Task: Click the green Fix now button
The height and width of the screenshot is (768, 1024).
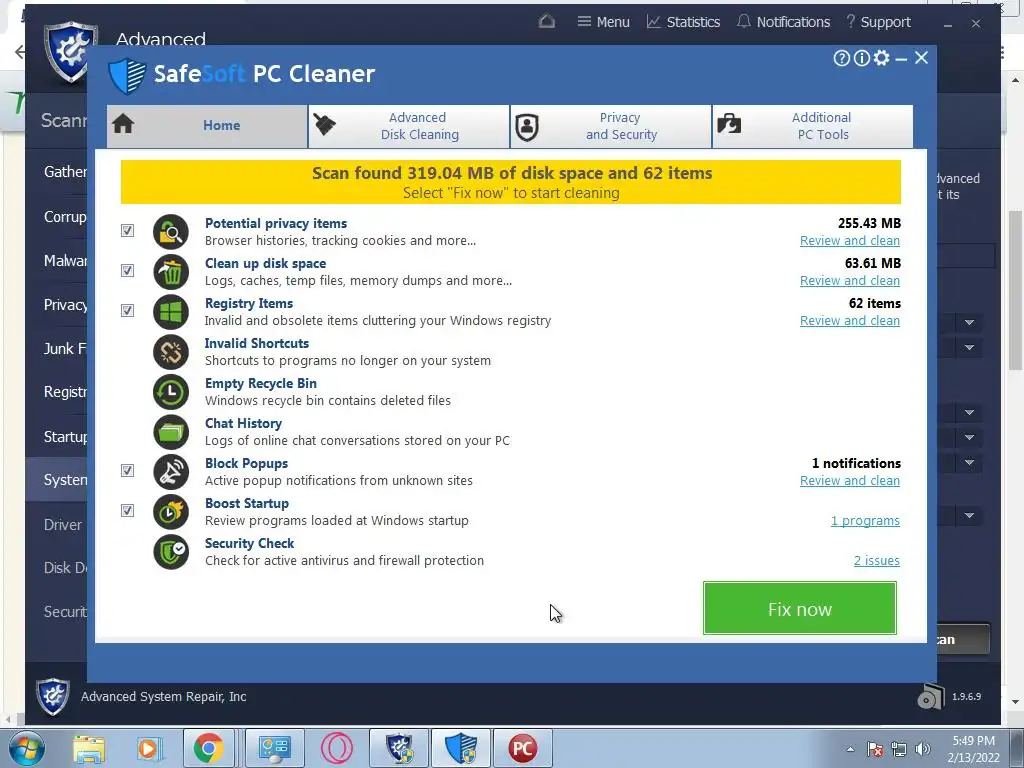Action: 799,609
